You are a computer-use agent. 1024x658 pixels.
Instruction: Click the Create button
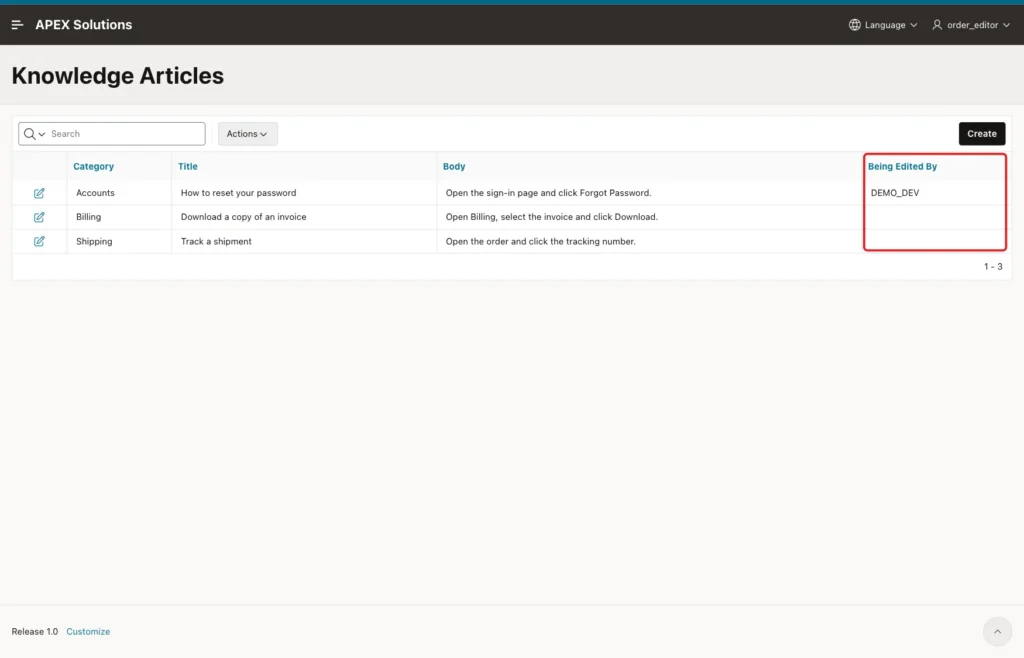[x=982, y=134]
